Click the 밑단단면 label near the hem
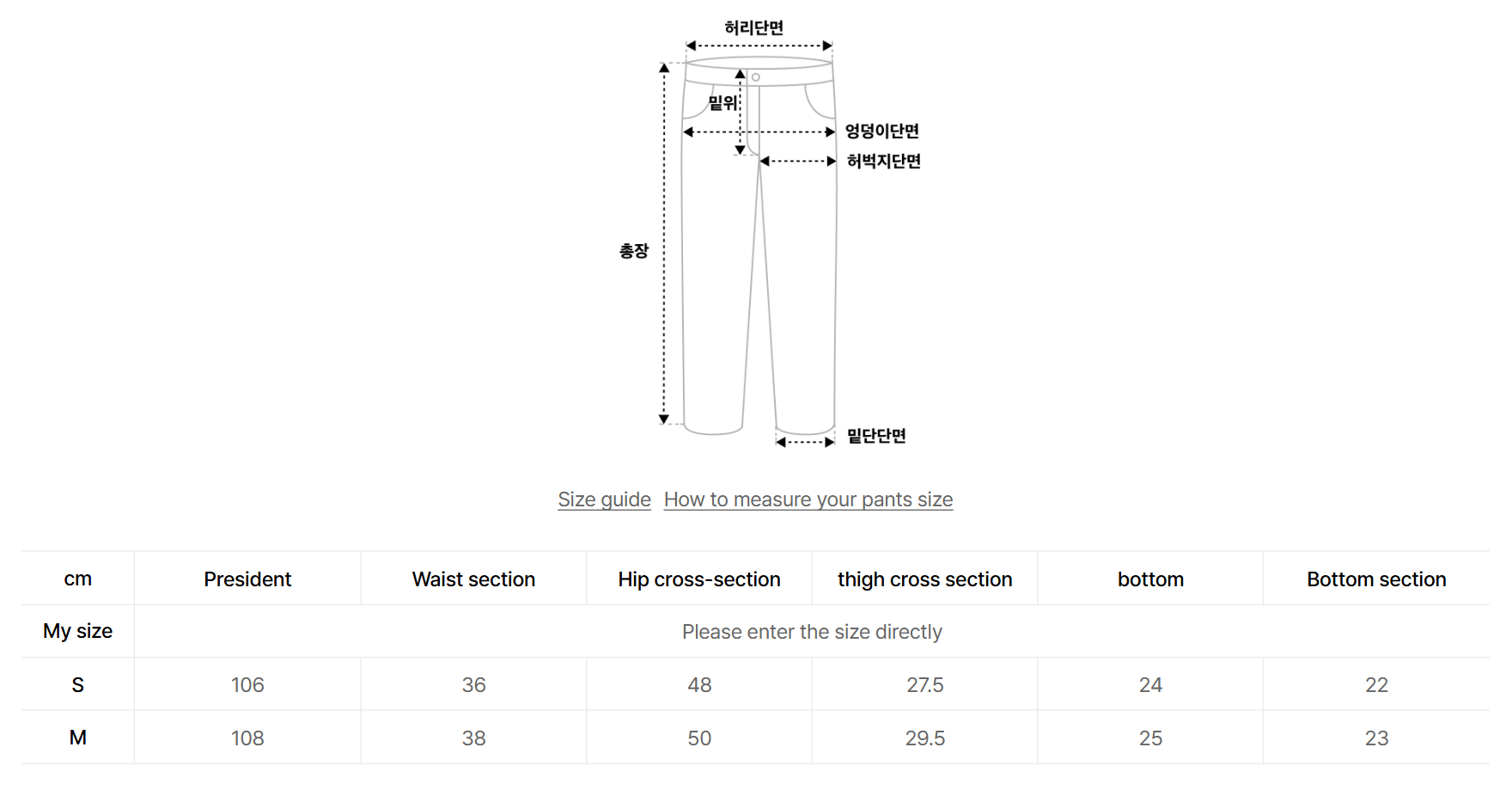The width and height of the screenshot is (1512, 790). pyautogui.click(x=876, y=436)
